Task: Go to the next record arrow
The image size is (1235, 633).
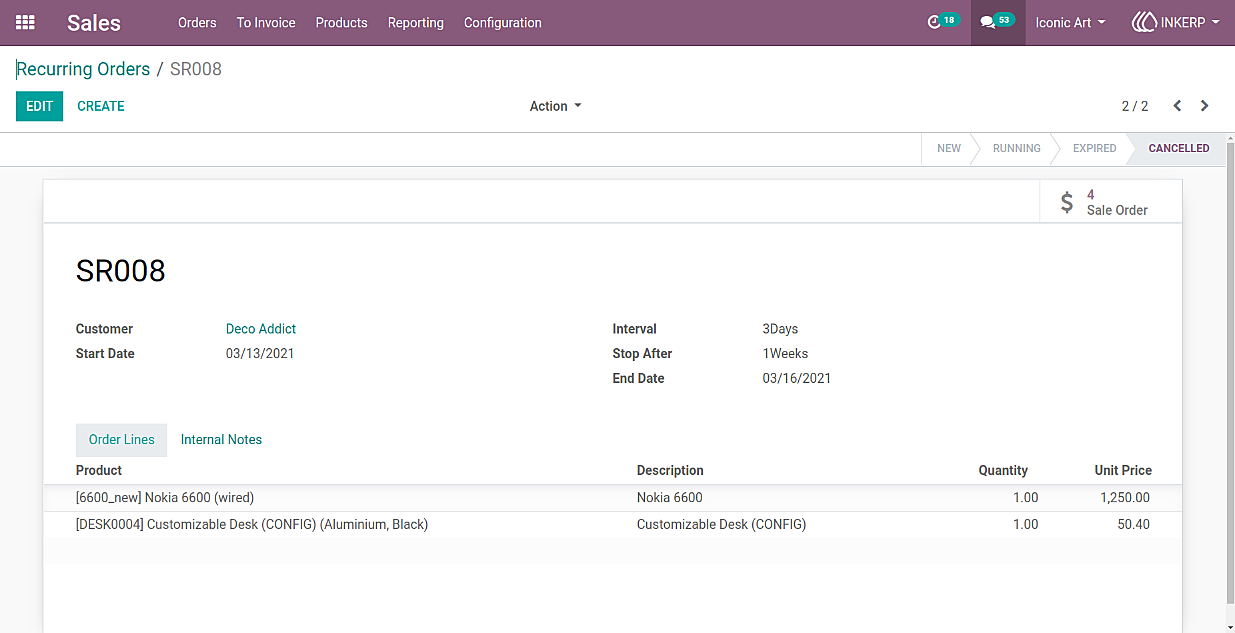Action: pos(1205,106)
